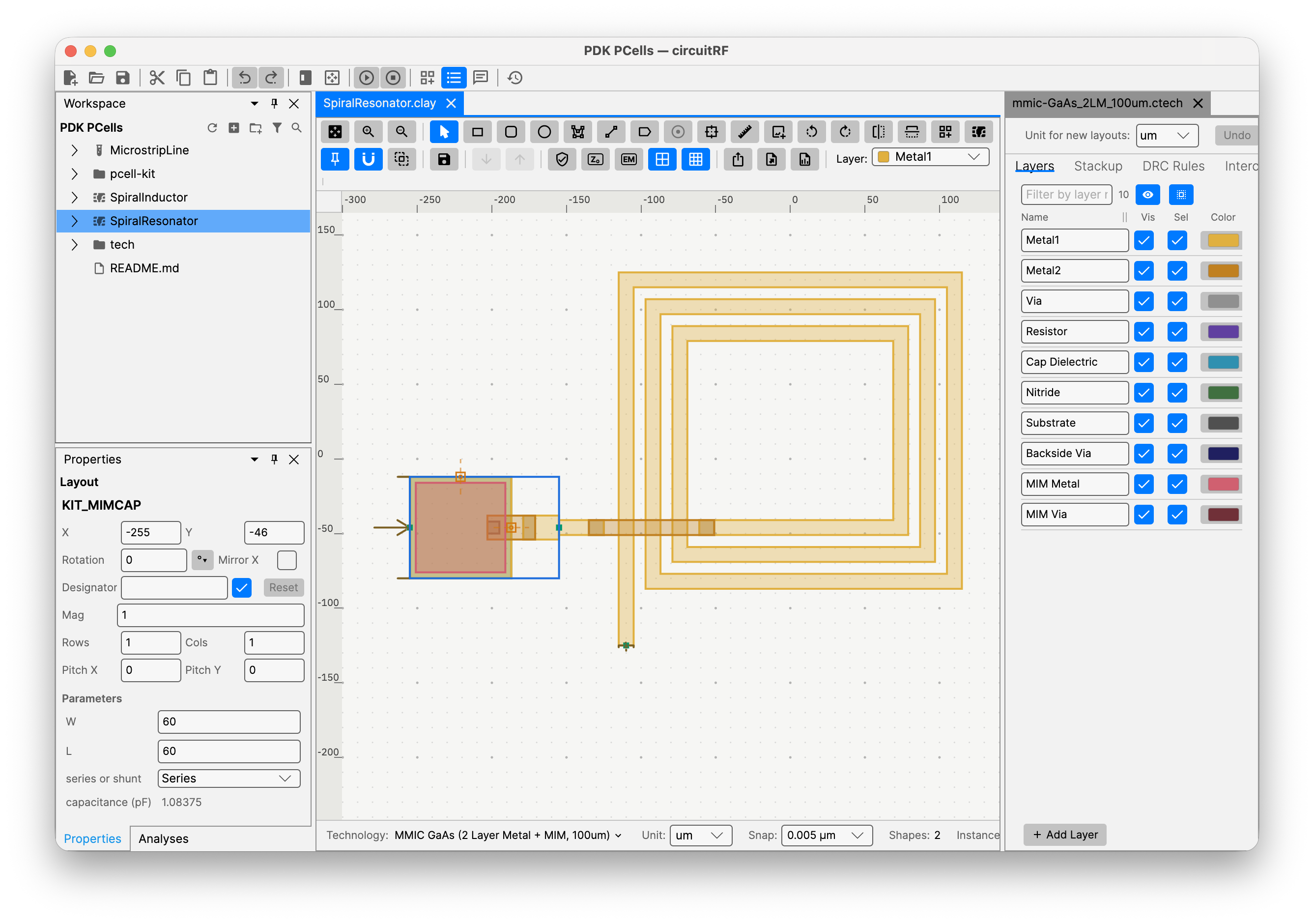Viewport: 1314px width, 924px height.
Task: Switch to the Stackup tab
Action: (x=1098, y=166)
